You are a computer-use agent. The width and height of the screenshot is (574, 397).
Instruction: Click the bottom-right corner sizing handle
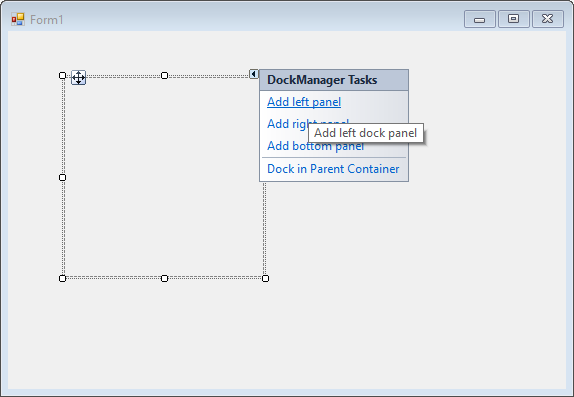[265, 278]
